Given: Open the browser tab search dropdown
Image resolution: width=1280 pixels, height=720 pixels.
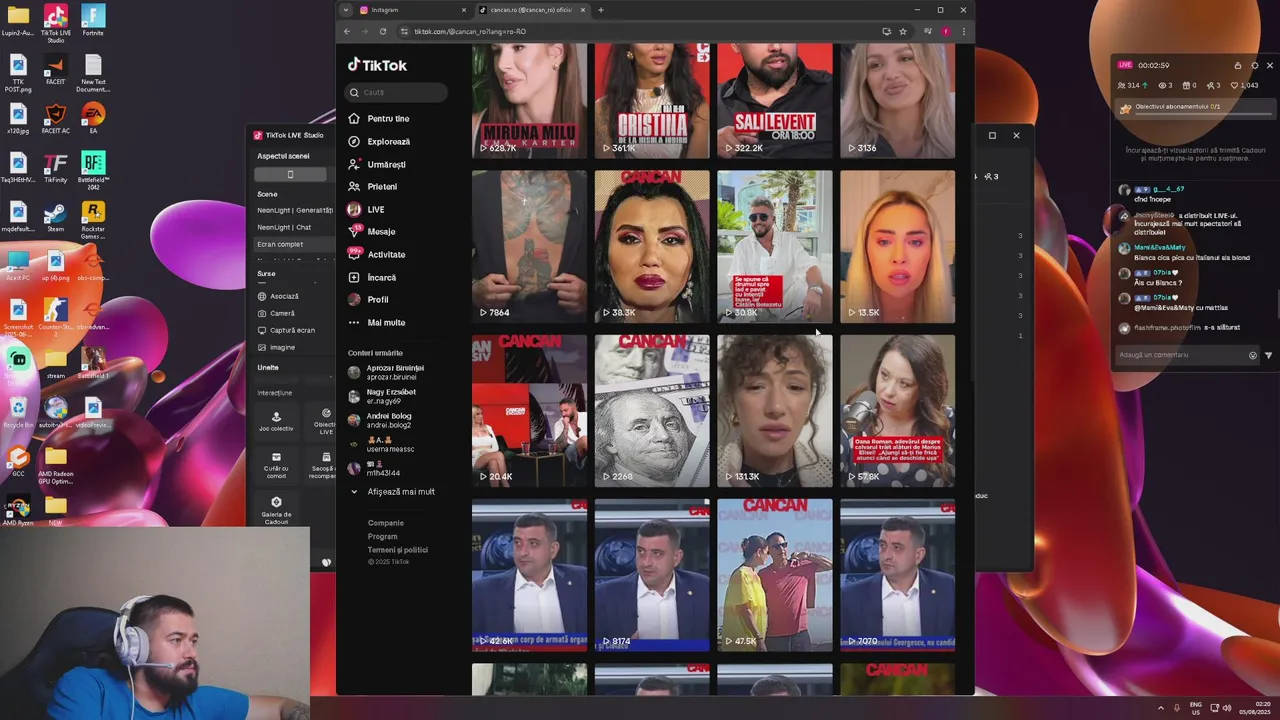Looking at the screenshot, I should (x=346, y=10).
